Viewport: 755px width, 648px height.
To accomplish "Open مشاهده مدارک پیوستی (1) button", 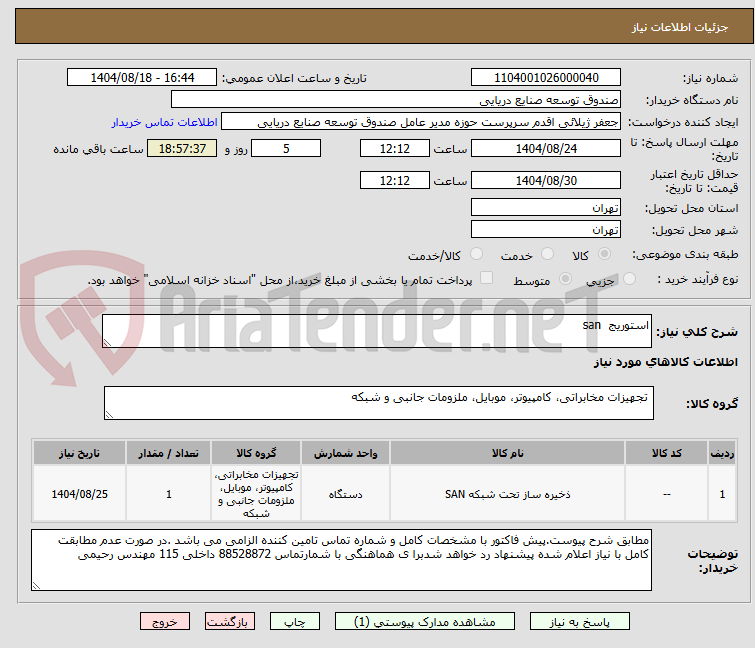I will [x=425, y=622].
